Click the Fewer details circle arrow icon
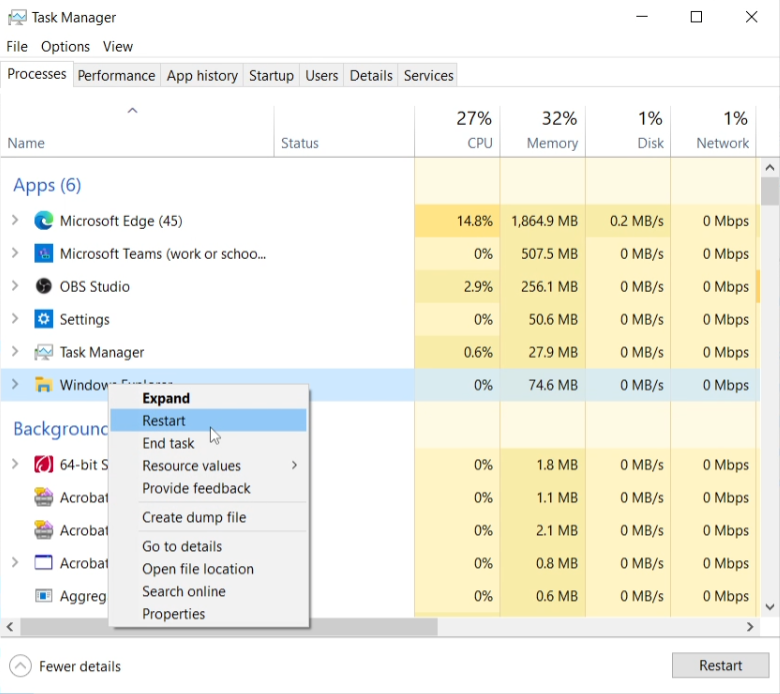The width and height of the screenshot is (780, 694). coord(20,666)
